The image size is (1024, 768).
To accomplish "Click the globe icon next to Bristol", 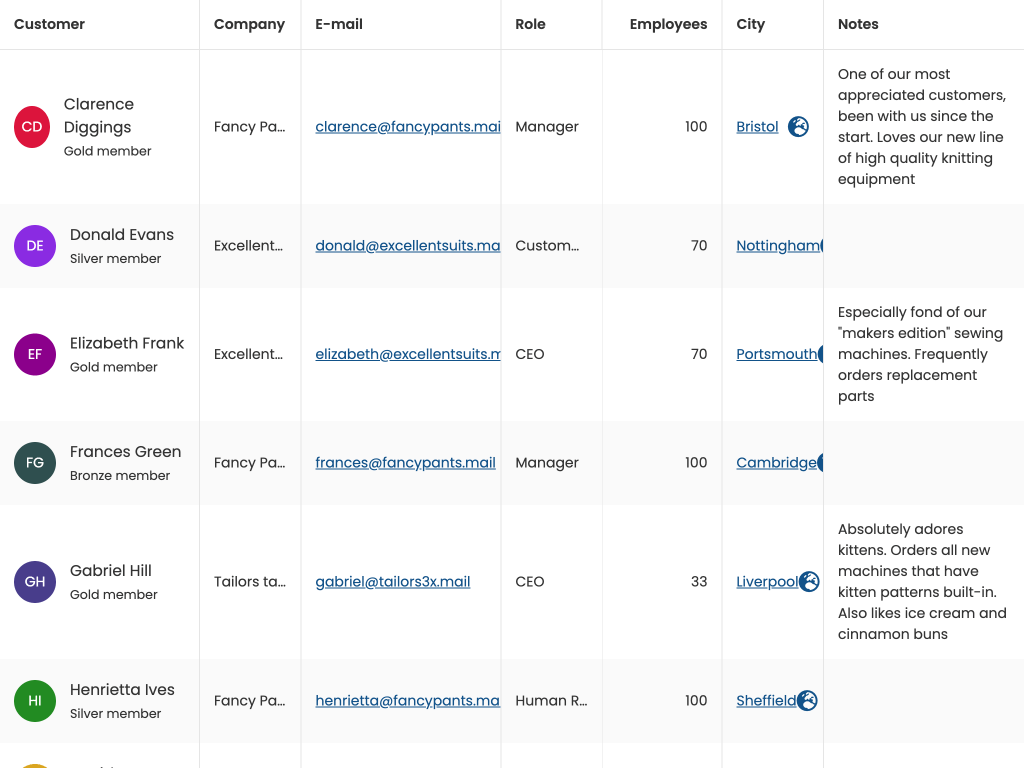I will pyautogui.click(x=798, y=127).
